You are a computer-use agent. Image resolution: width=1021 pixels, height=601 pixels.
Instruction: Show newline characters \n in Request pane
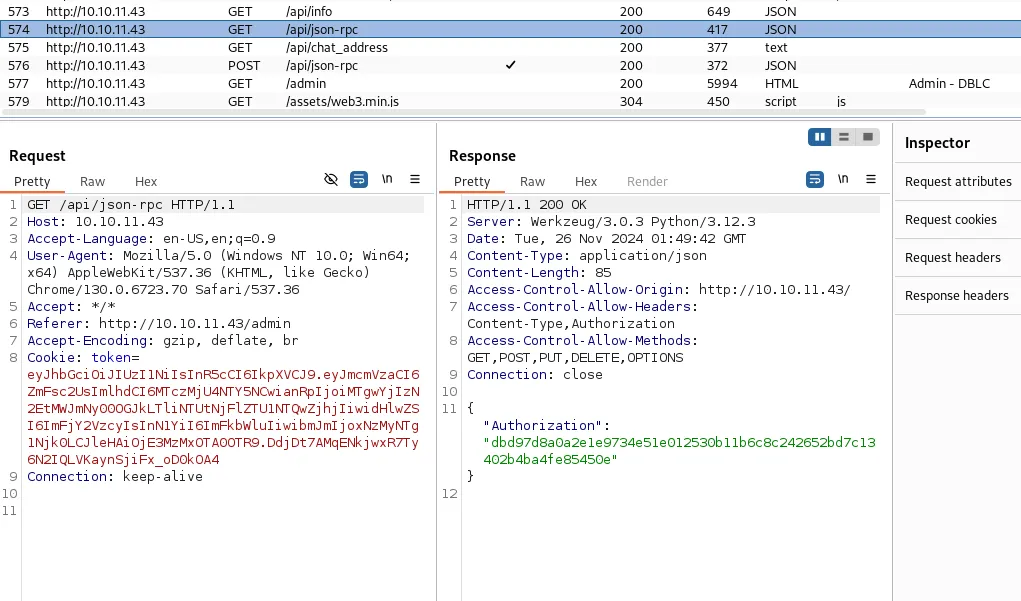387,179
